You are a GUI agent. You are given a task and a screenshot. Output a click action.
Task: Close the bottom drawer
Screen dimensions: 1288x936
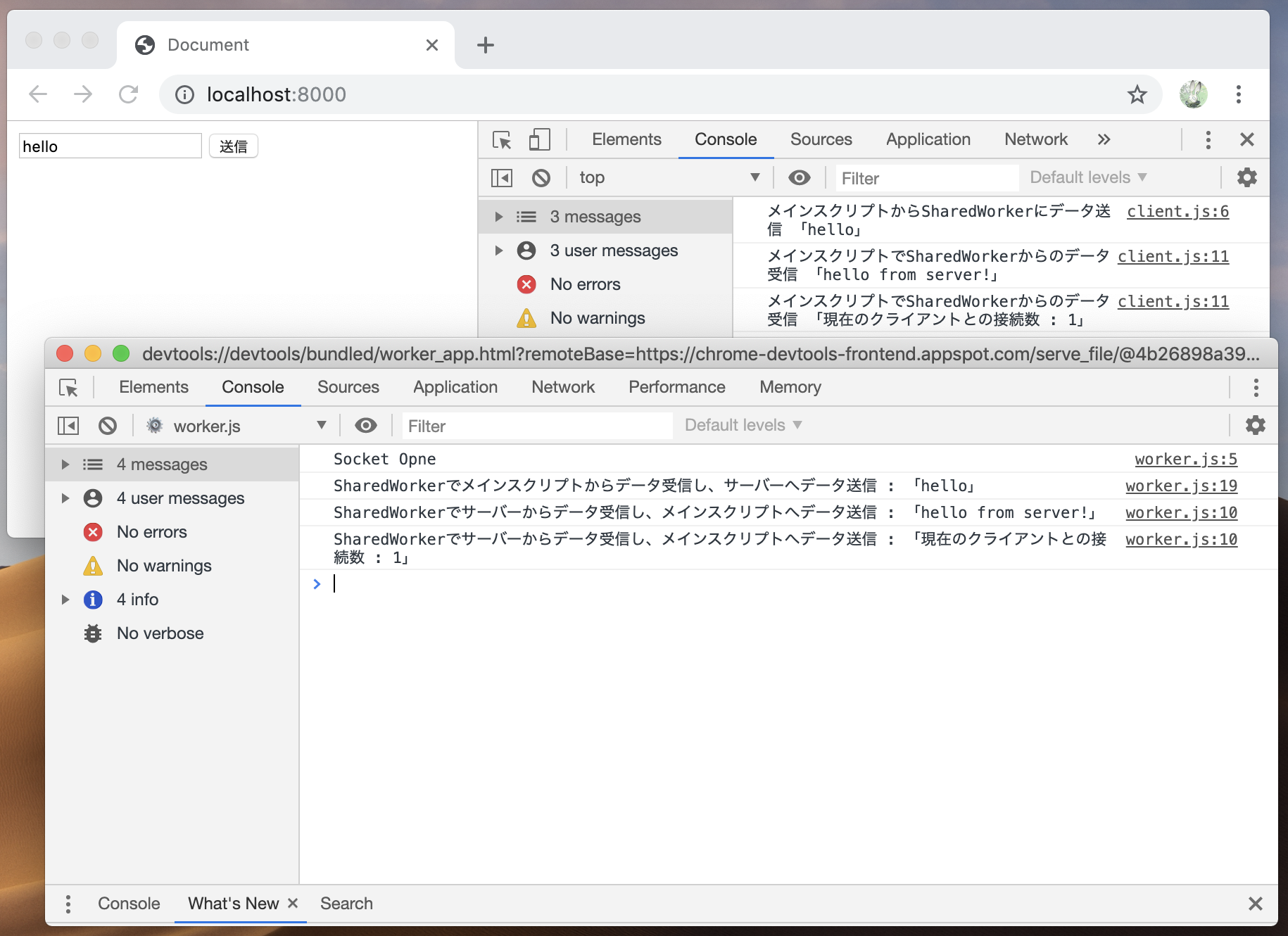pyautogui.click(x=1256, y=904)
